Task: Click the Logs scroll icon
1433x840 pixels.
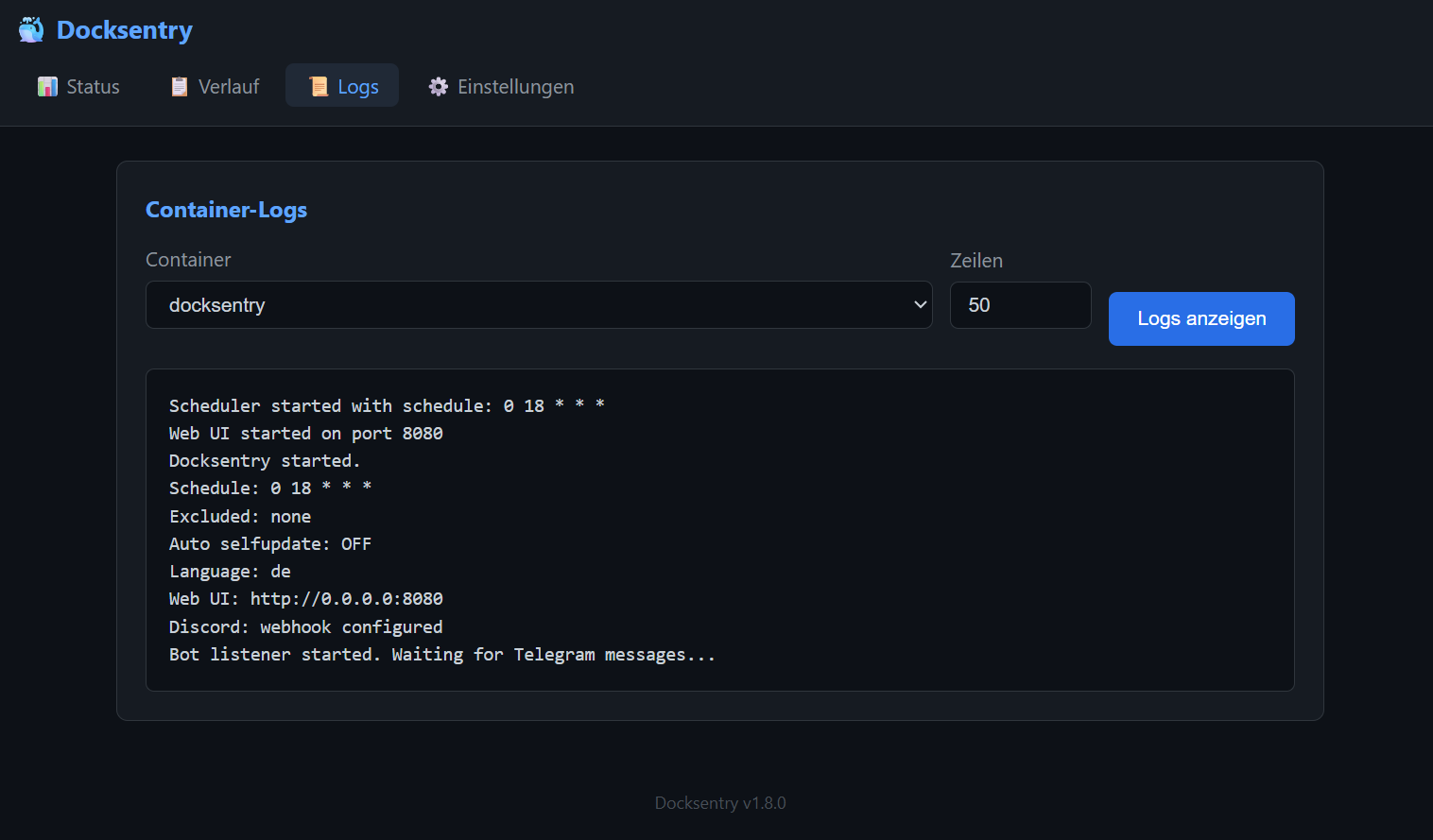Action: point(319,87)
